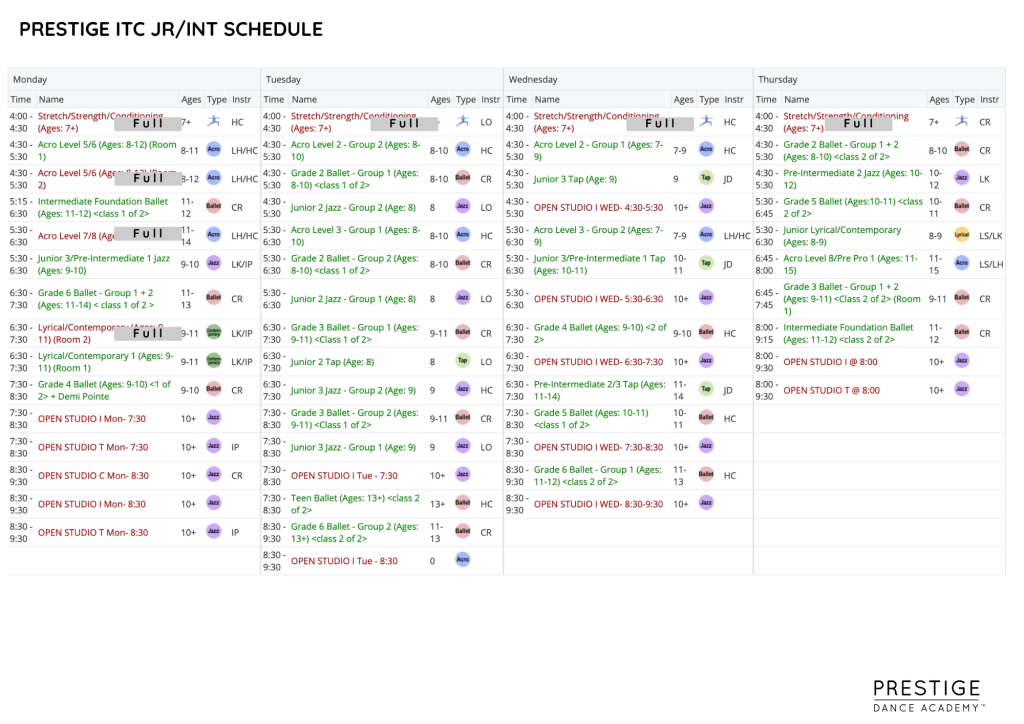Click the Contemporary icon for Lyrical/Contemporary 1 Room 1
Viewport: 1024px width, 724px height.
click(x=214, y=360)
